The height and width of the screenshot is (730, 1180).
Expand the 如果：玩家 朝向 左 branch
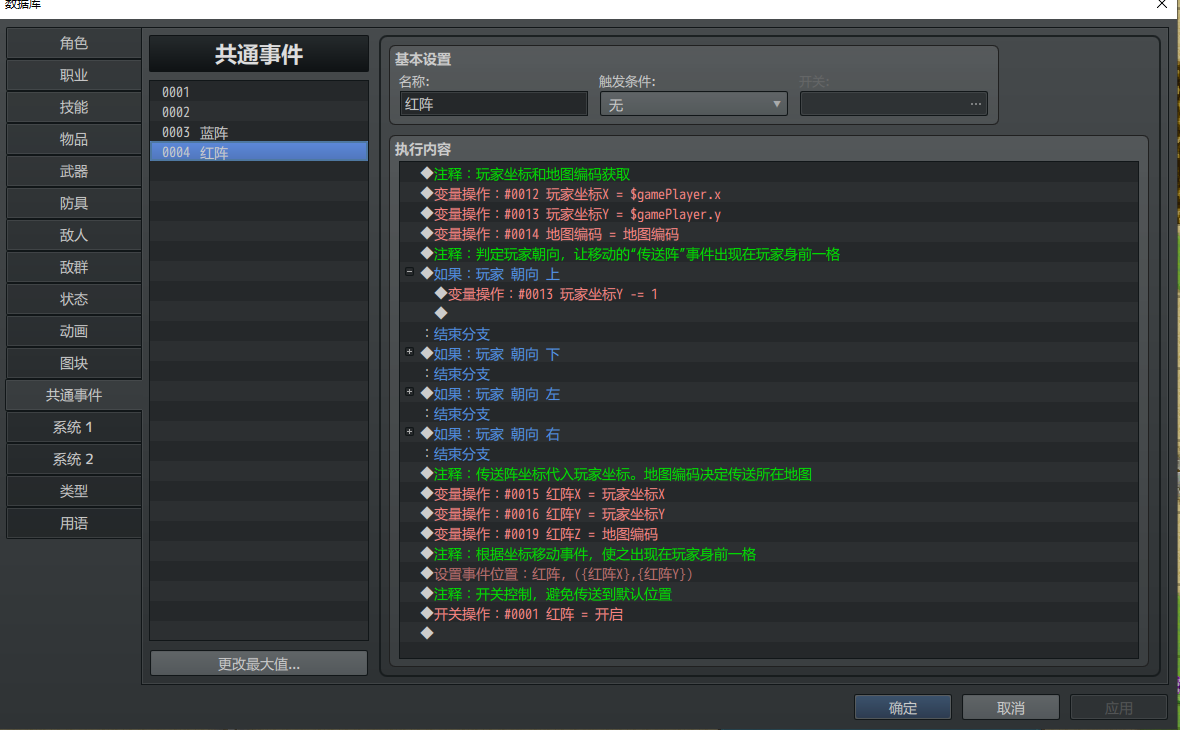pos(409,391)
